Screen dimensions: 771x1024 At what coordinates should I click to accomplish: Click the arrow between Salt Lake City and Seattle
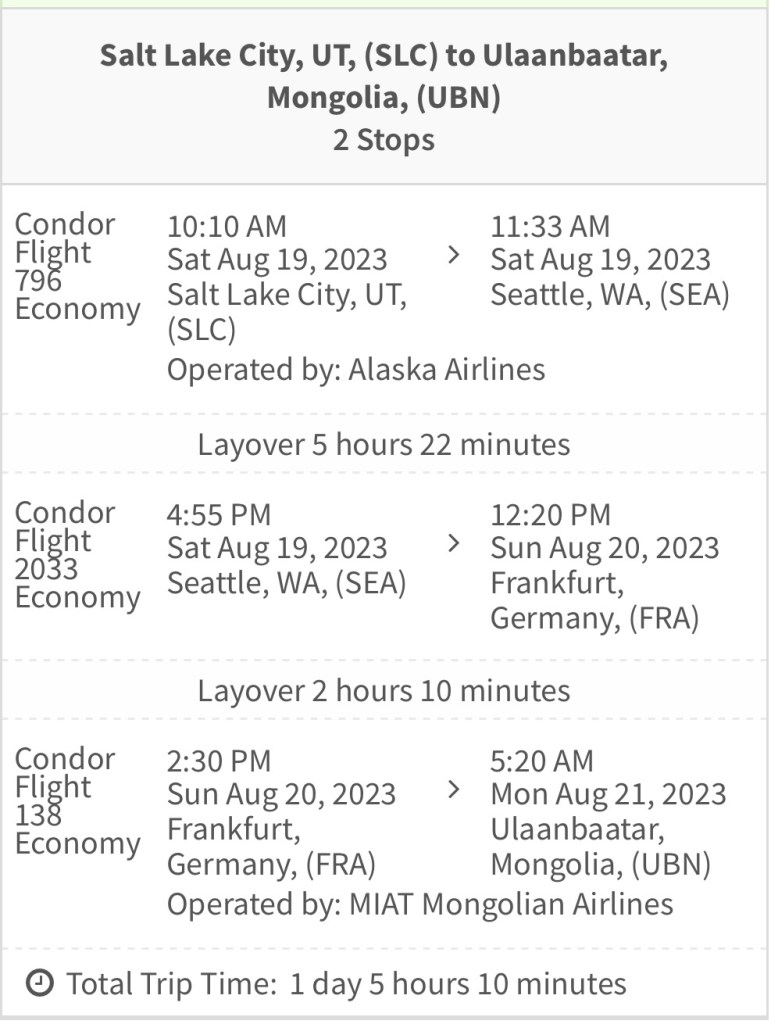pos(453,256)
